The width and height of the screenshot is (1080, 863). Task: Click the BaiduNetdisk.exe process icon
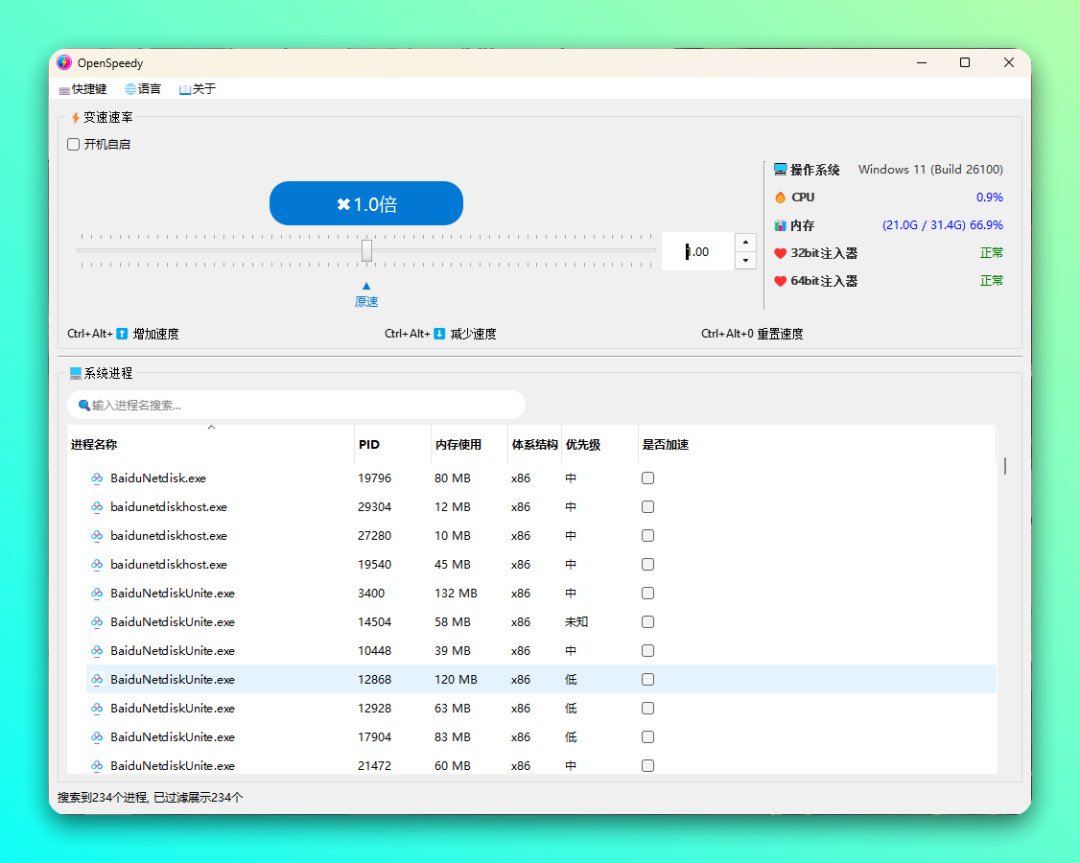97,479
